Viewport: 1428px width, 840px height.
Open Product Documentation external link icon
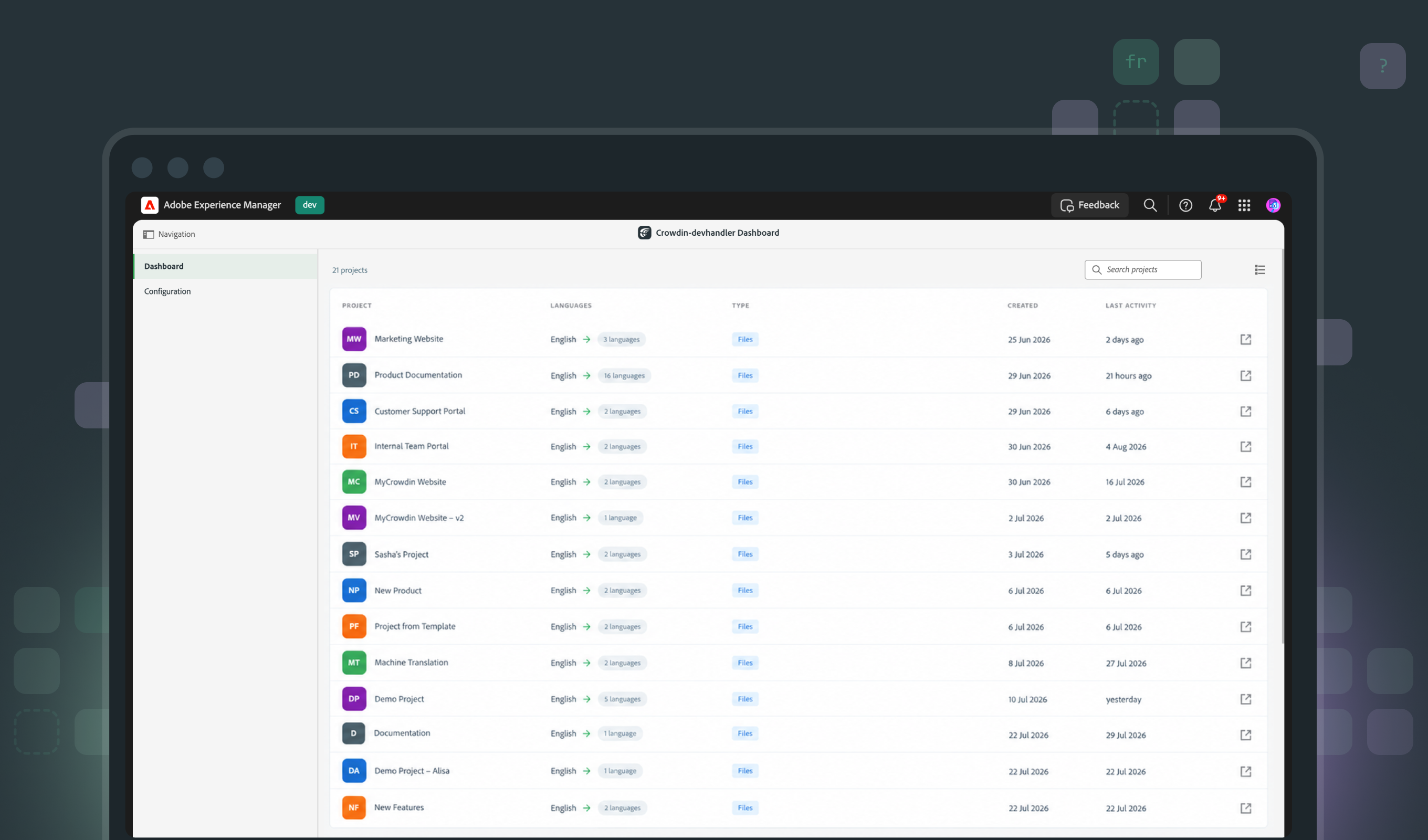[x=1245, y=376]
